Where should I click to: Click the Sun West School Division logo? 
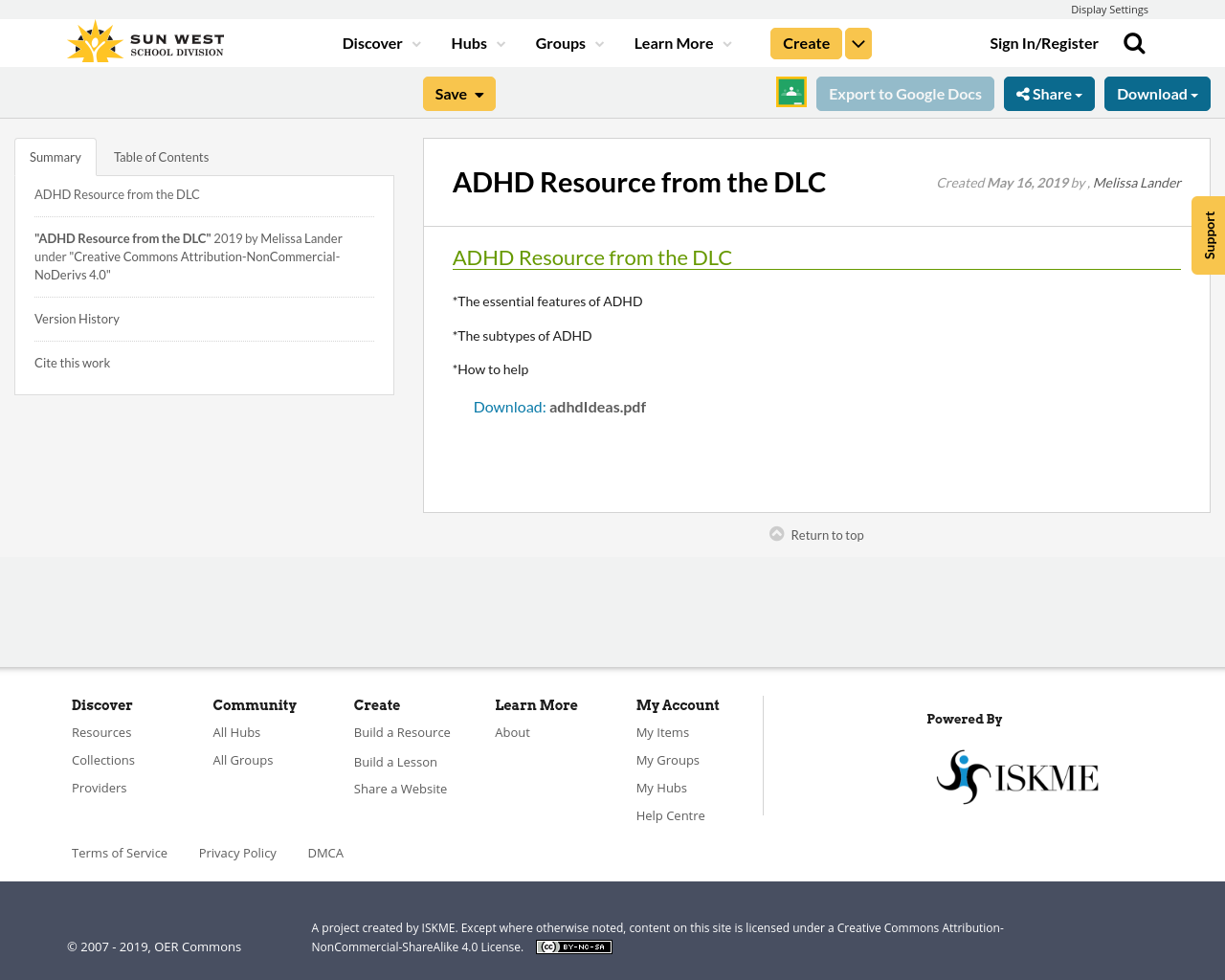click(x=144, y=39)
